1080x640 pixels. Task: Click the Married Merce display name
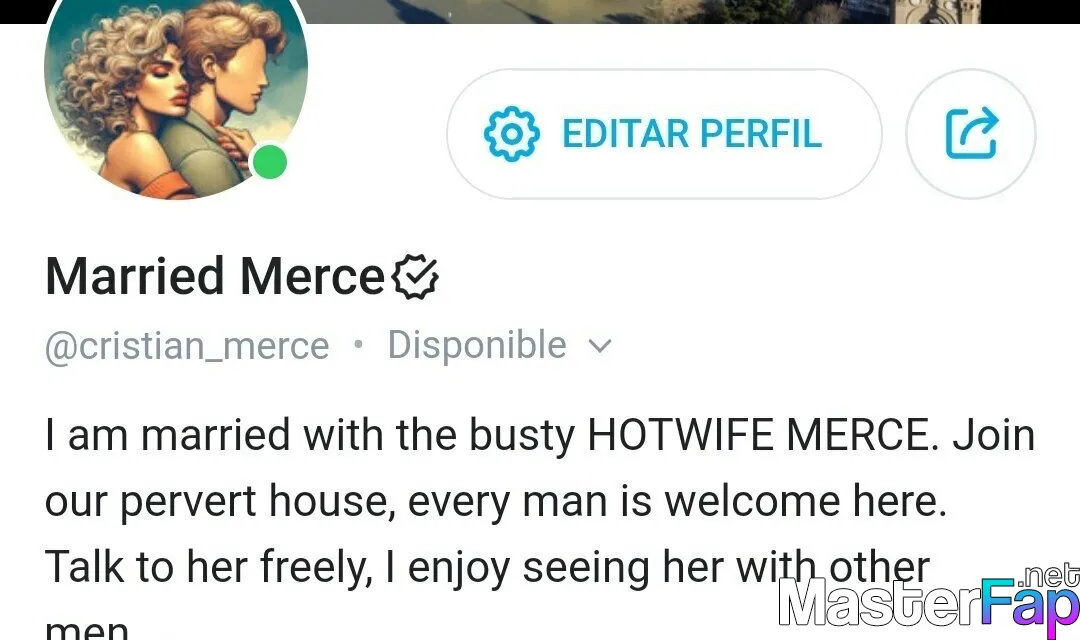215,276
